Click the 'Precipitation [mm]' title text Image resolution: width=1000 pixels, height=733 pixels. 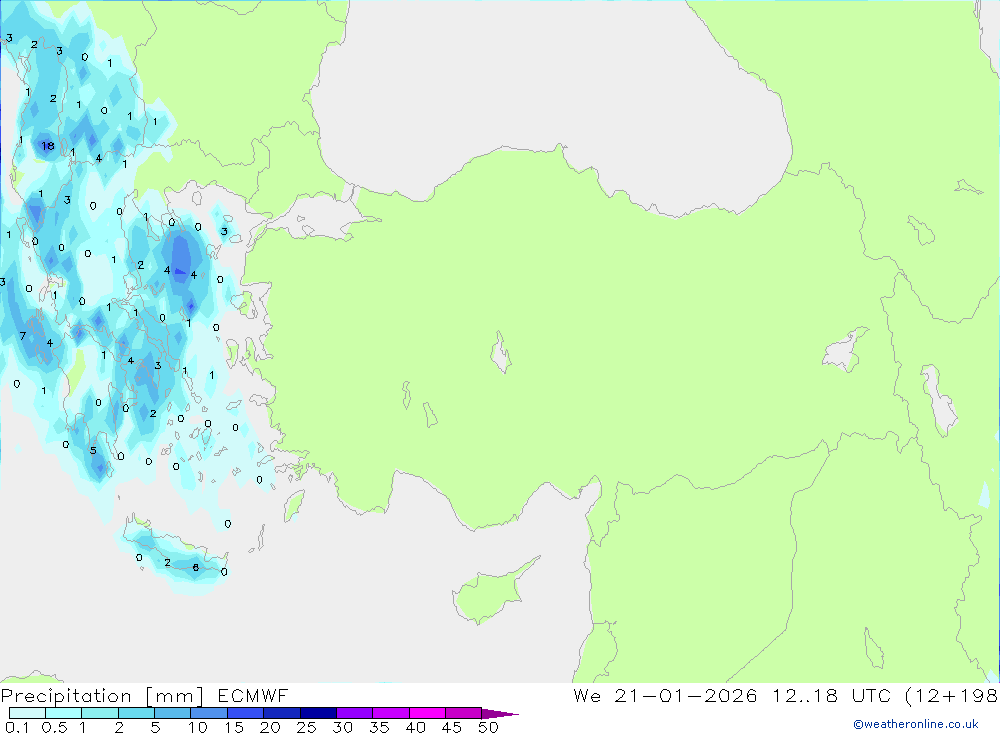pos(102,696)
